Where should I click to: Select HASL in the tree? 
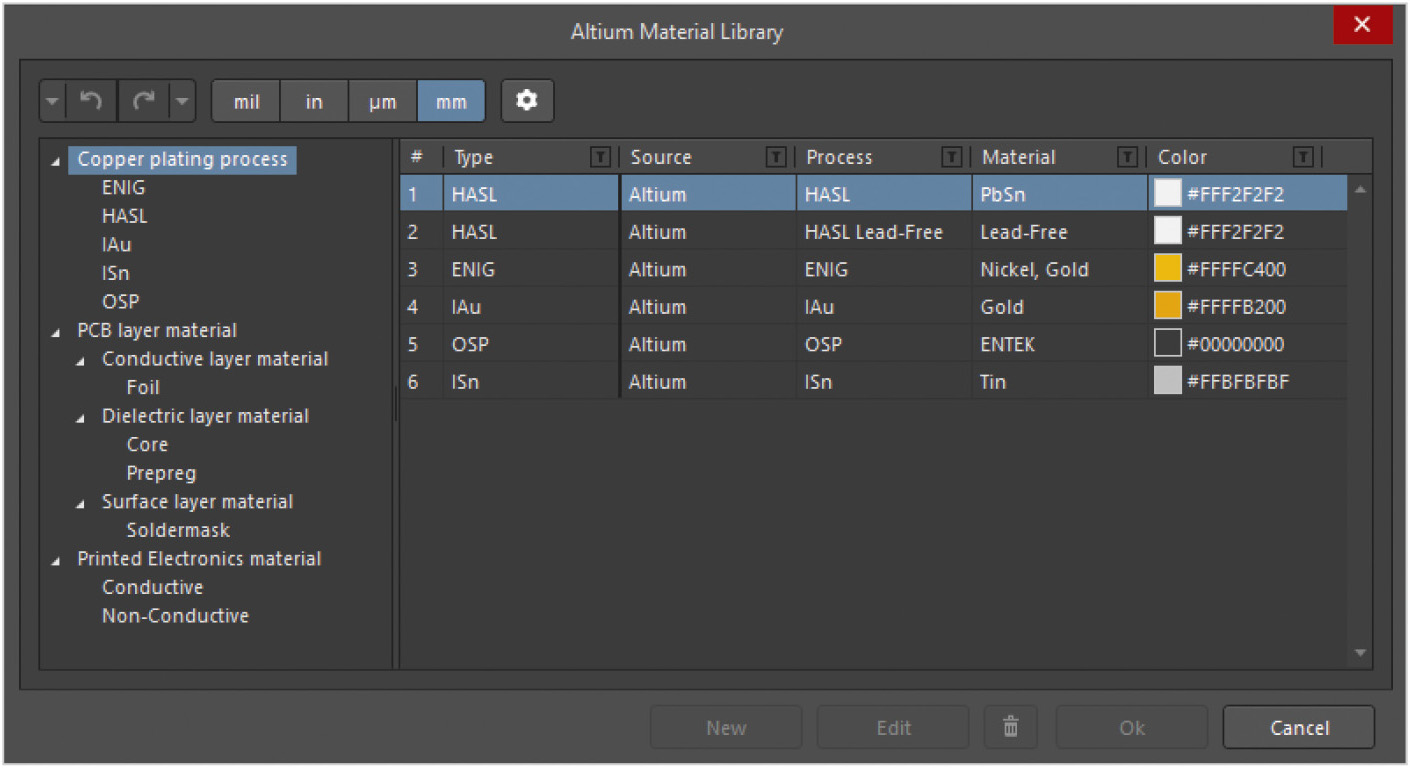pos(124,216)
